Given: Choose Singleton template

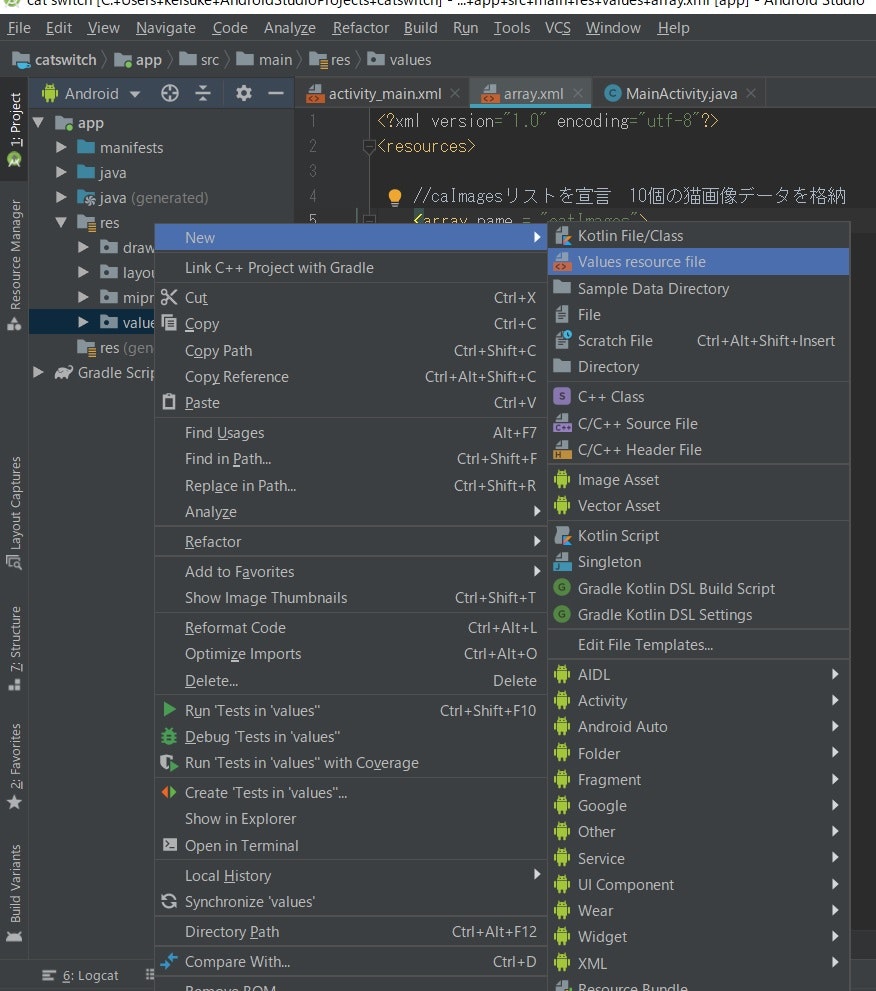Looking at the screenshot, I should click(x=698, y=561).
